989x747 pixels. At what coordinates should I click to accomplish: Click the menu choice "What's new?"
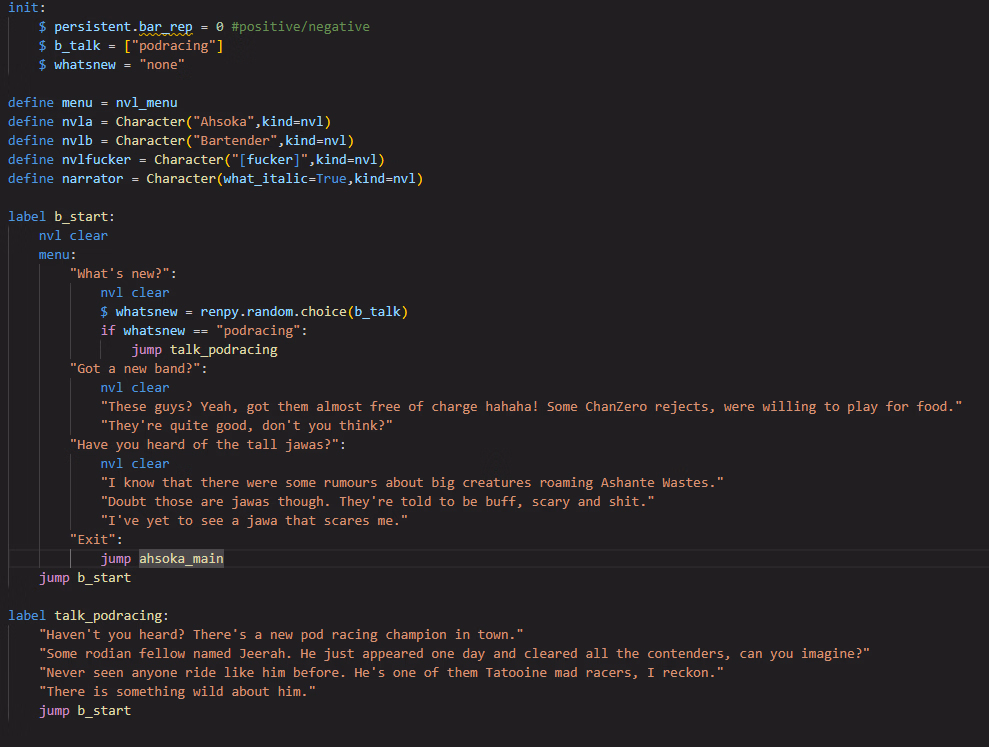point(123,273)
